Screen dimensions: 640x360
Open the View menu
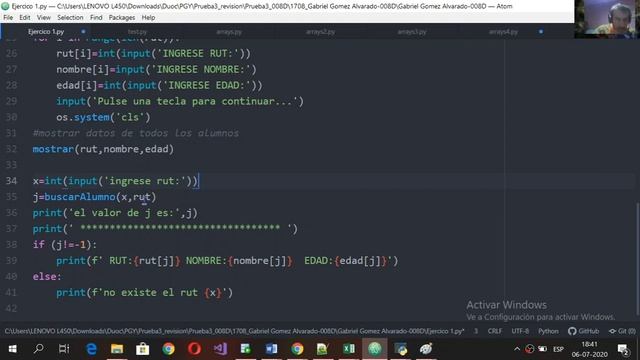[44, 18]
